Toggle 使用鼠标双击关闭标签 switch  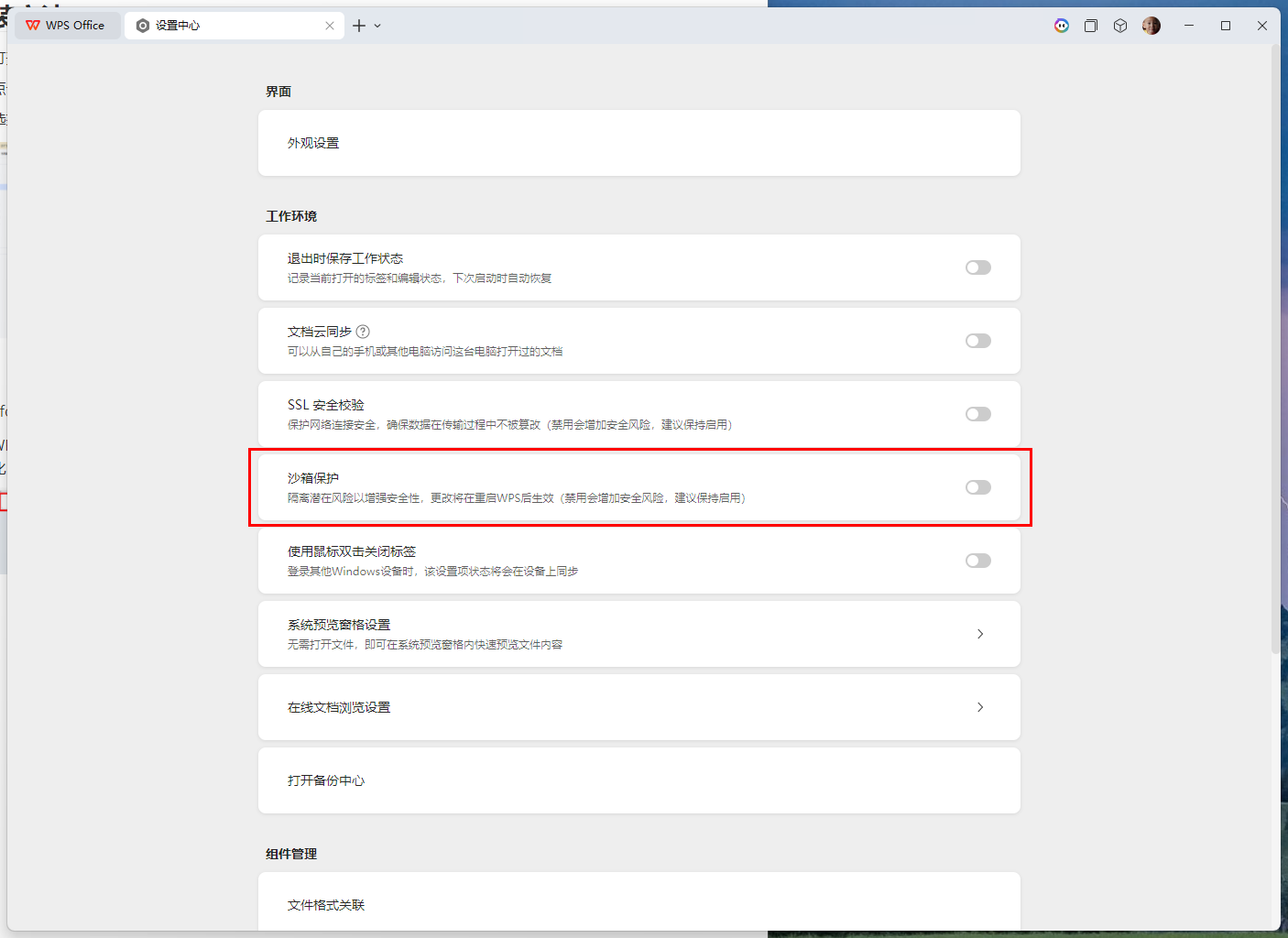[x=977, y=561]
